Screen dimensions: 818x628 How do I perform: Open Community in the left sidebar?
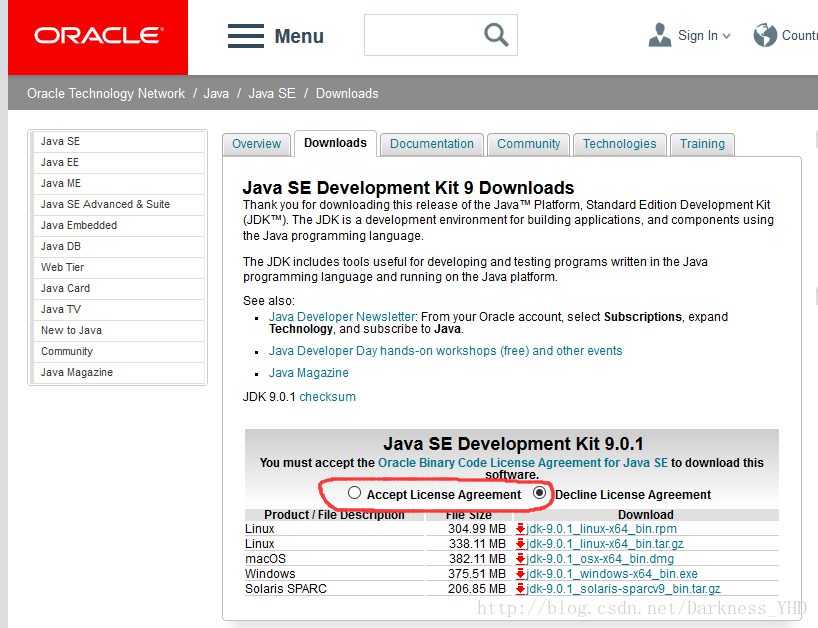point(117,352)
